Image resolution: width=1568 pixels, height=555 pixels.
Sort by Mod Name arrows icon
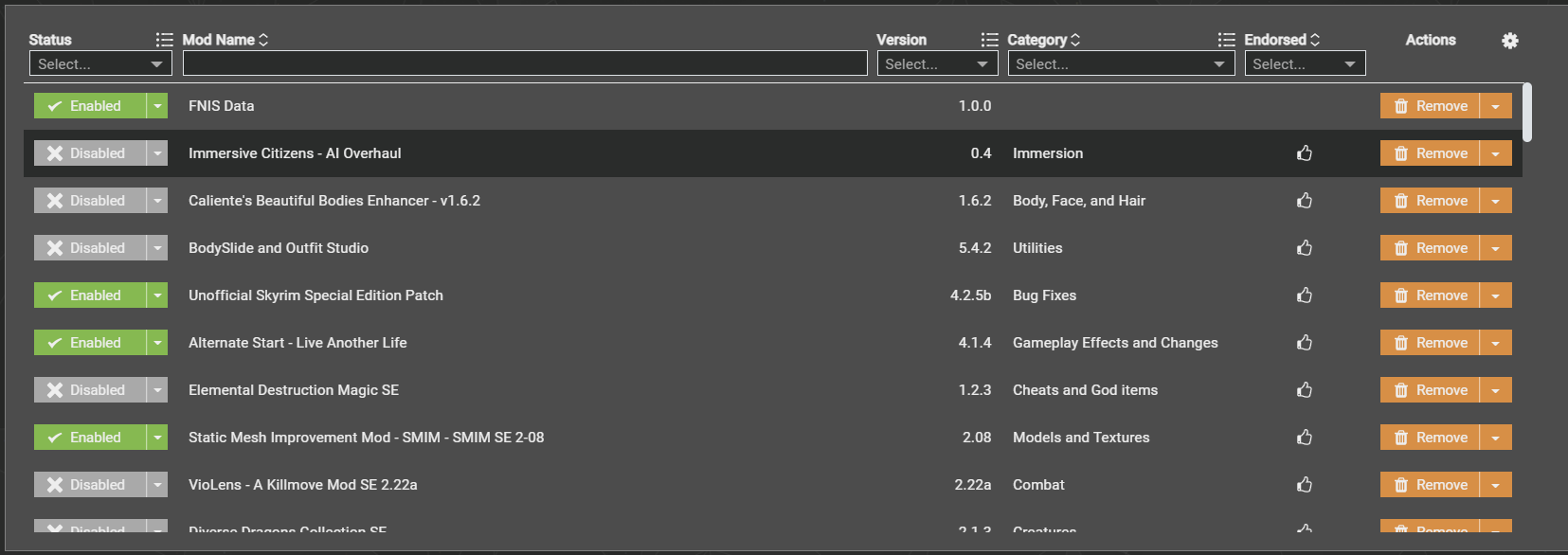263,40
